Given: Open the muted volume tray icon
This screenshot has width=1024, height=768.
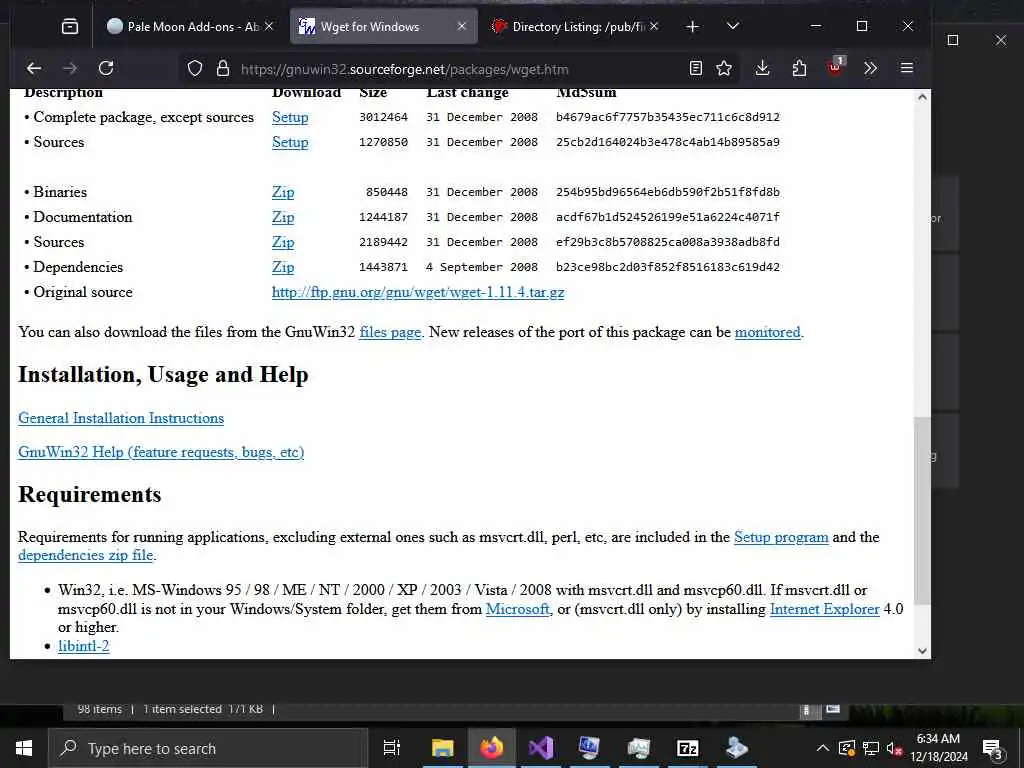Looking at the screenshot, I should pyautogui.click(x=895, y=748).
